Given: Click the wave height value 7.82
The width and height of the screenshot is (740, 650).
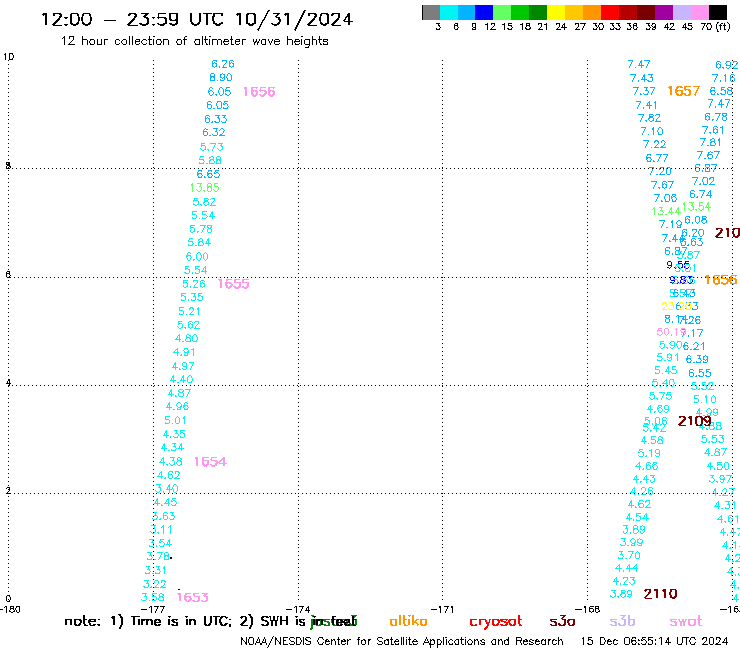Looking at the screenshot, I should click(x=649, y=118).
